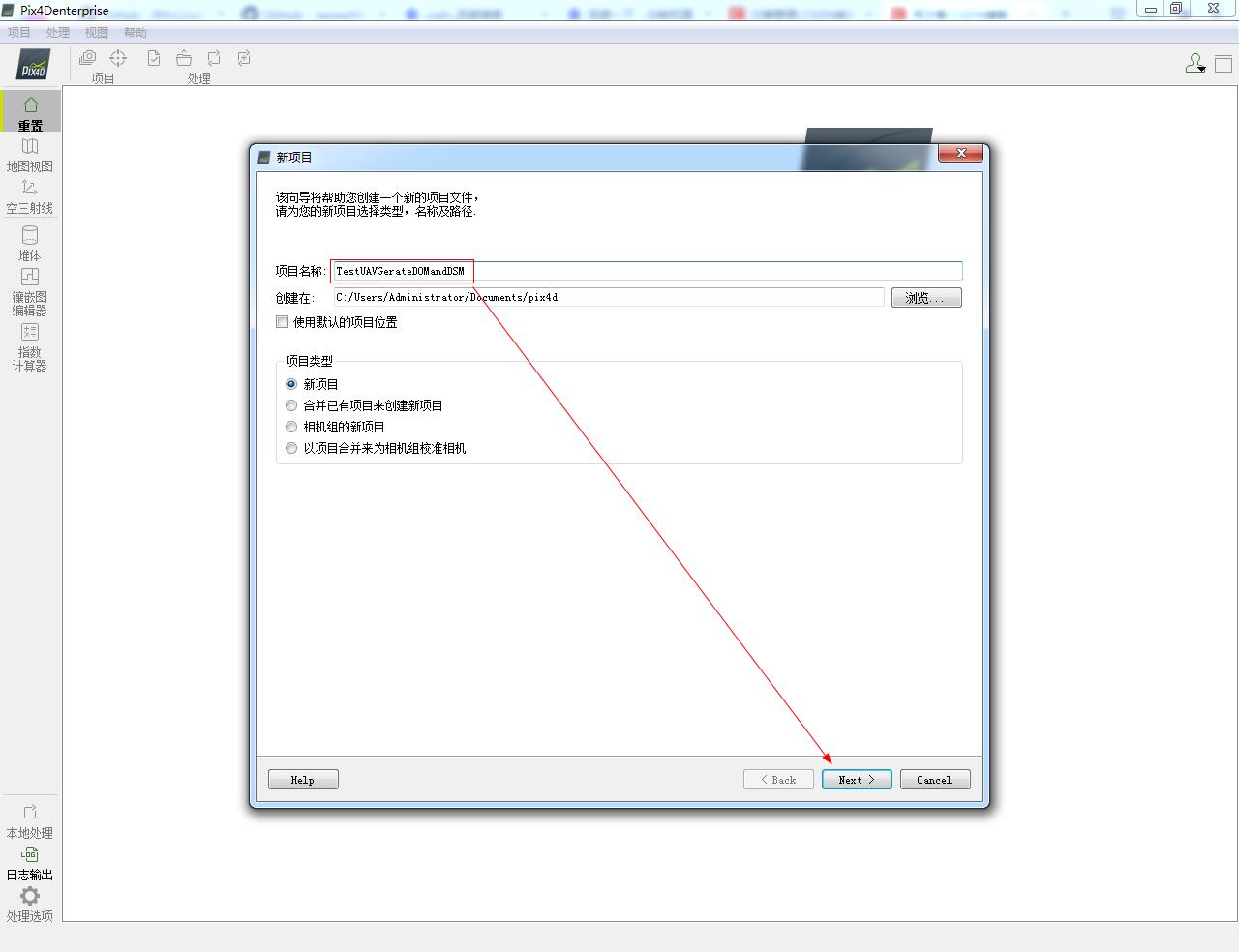Image resolution: width=1239 pixels, height=952 pixels.
Task: Select the 重置 home view
Action: tap(30, 113)
